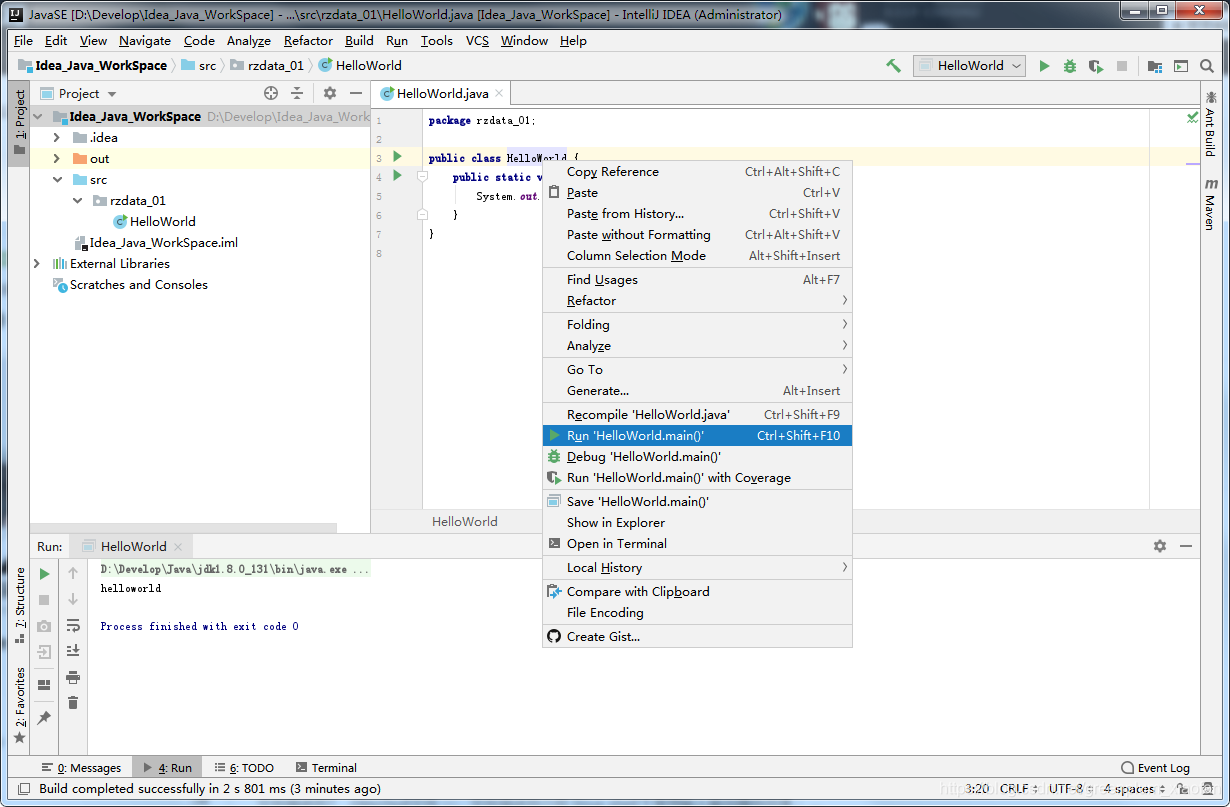Toggle the main method fold marker on line 4
This screenshot has width=1230, height=807.
pyautogui.click(x=422, y=176)
